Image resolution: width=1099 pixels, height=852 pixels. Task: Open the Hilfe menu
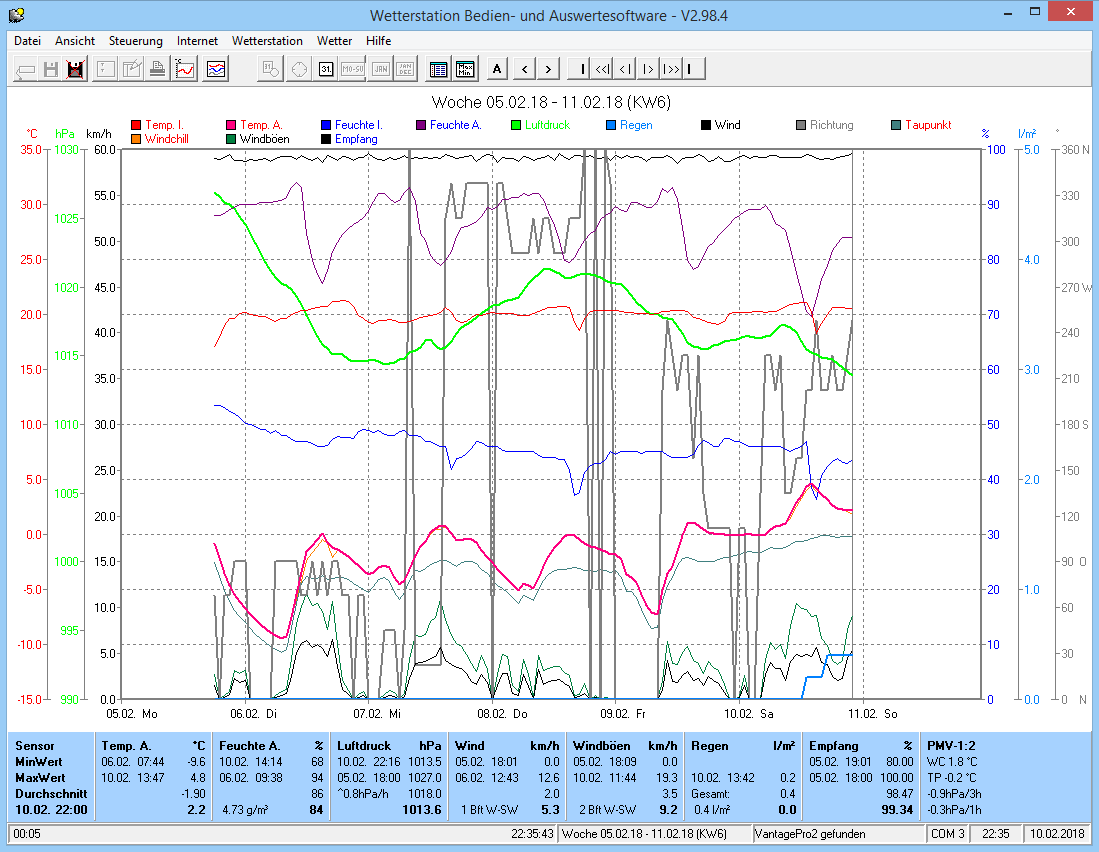click(378, 41)
